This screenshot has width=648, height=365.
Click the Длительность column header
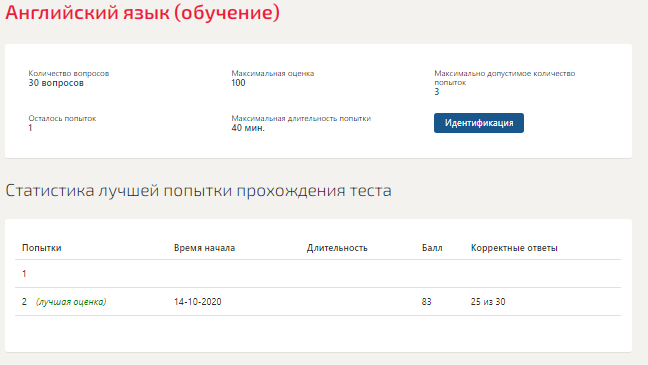[337, 248]
